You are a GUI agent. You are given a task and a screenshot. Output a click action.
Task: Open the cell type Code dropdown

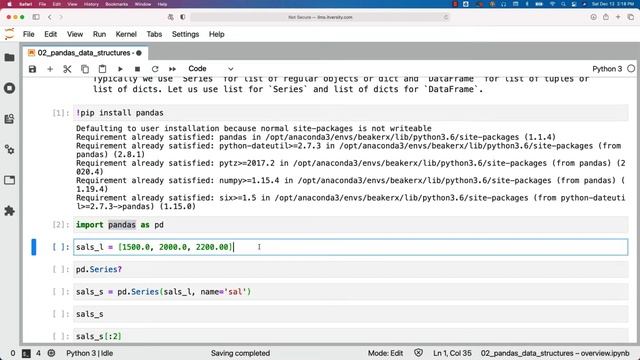(x=210, y=69)
